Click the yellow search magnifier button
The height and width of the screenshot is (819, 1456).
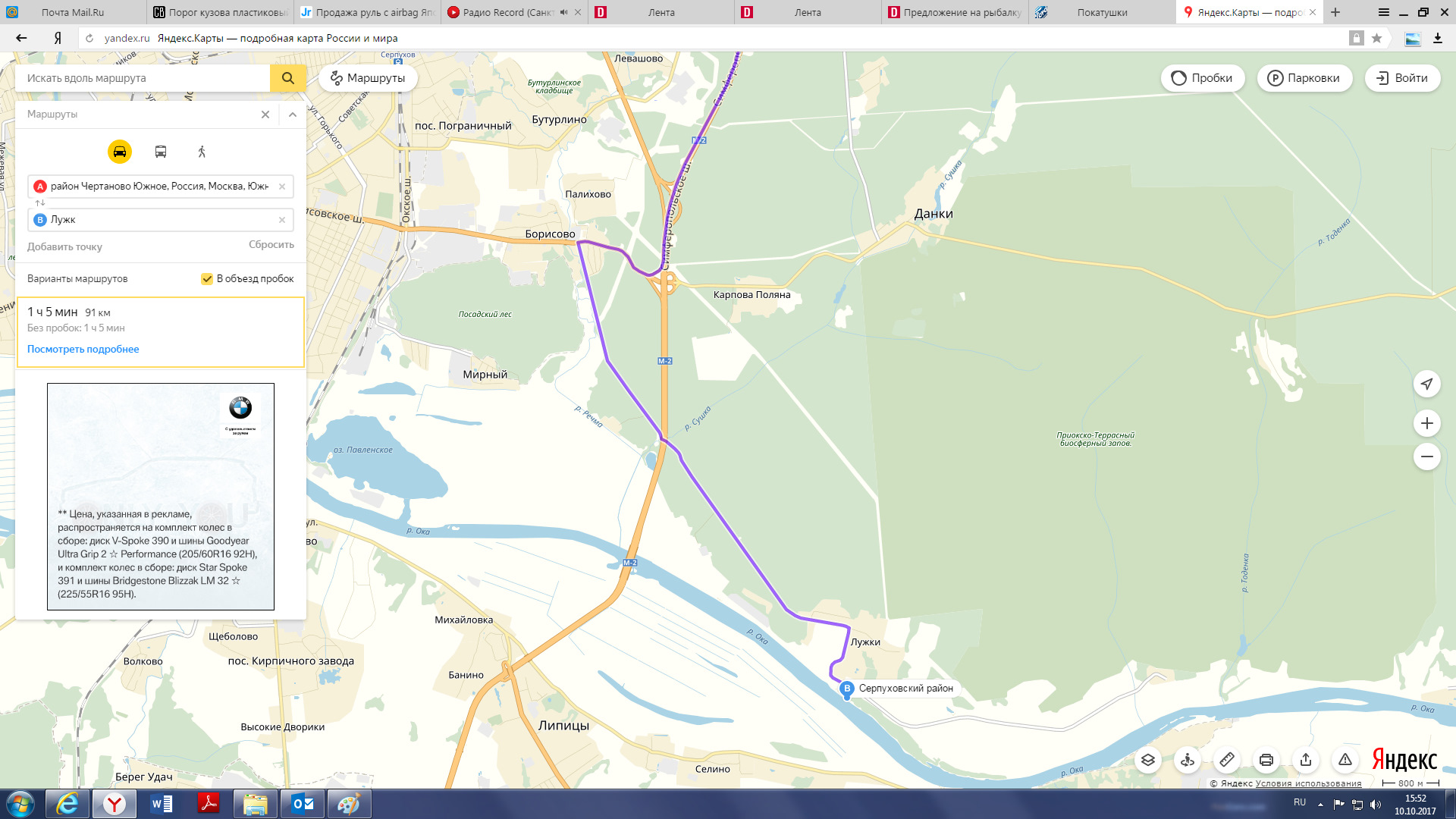coord(287,78)
